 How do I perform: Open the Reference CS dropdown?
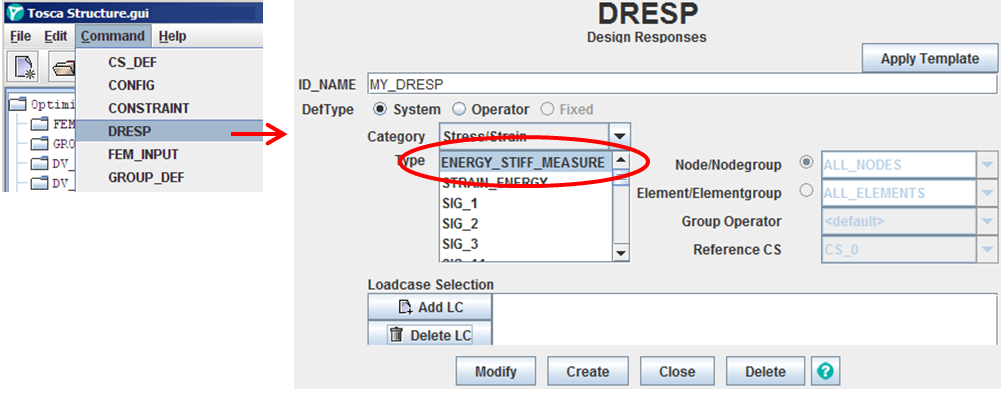987,250
